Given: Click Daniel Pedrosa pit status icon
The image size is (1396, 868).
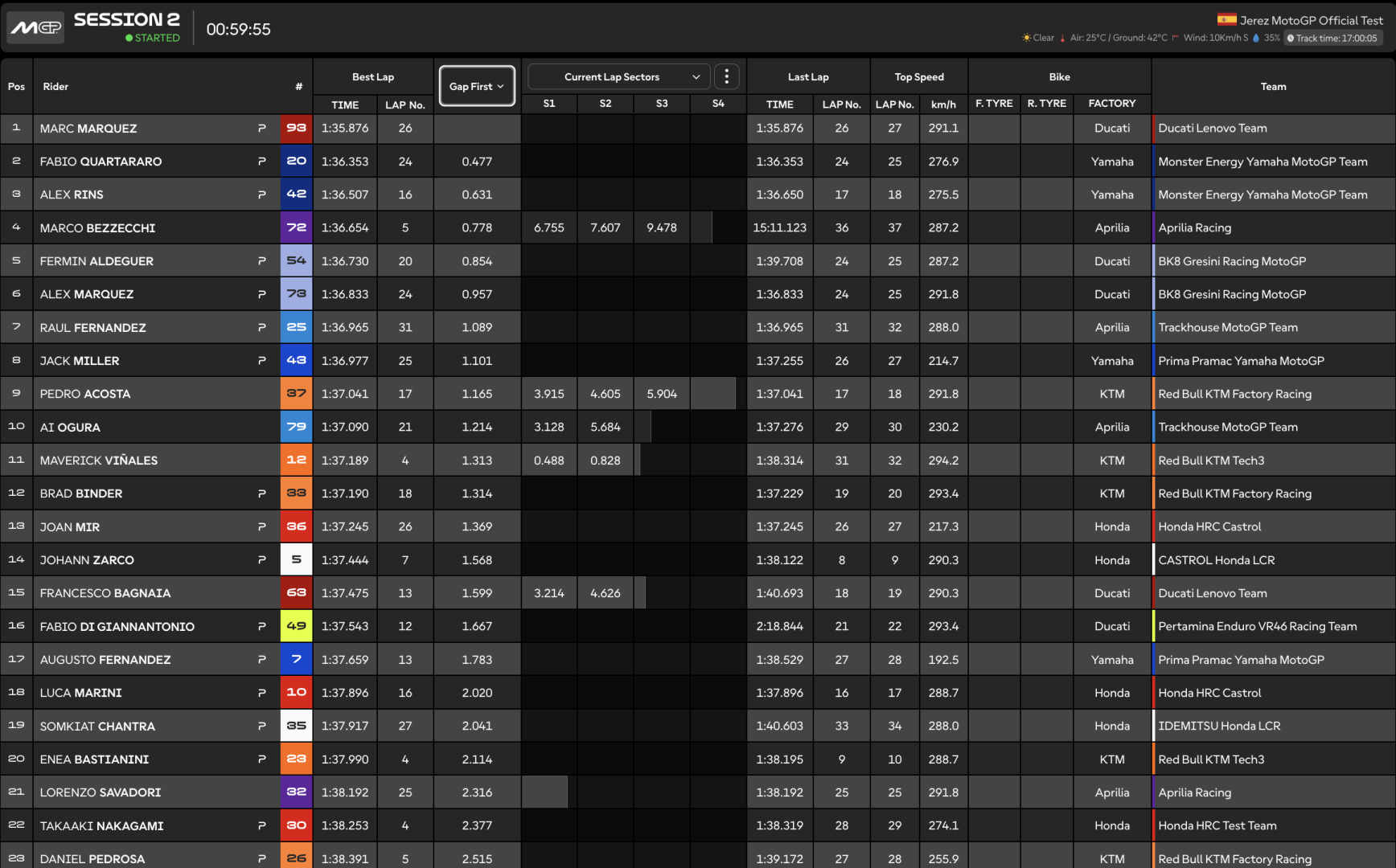Looking at the screenshot, I should pos(261,859).
